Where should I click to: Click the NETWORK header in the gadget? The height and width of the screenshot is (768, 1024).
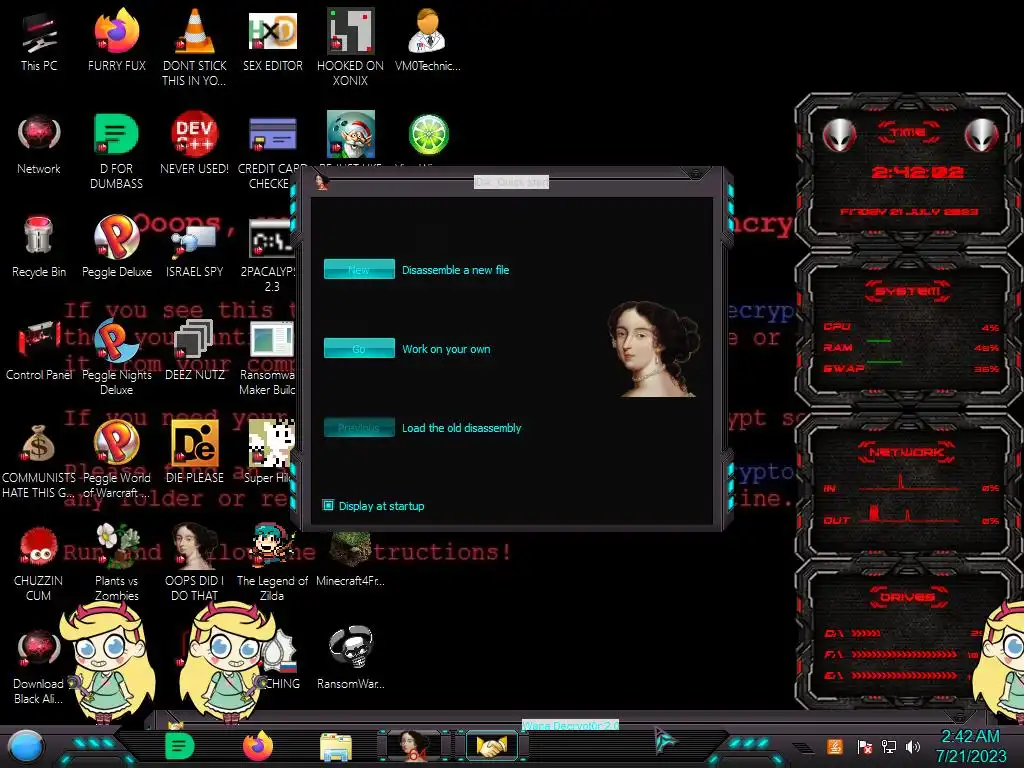point(906,452)
